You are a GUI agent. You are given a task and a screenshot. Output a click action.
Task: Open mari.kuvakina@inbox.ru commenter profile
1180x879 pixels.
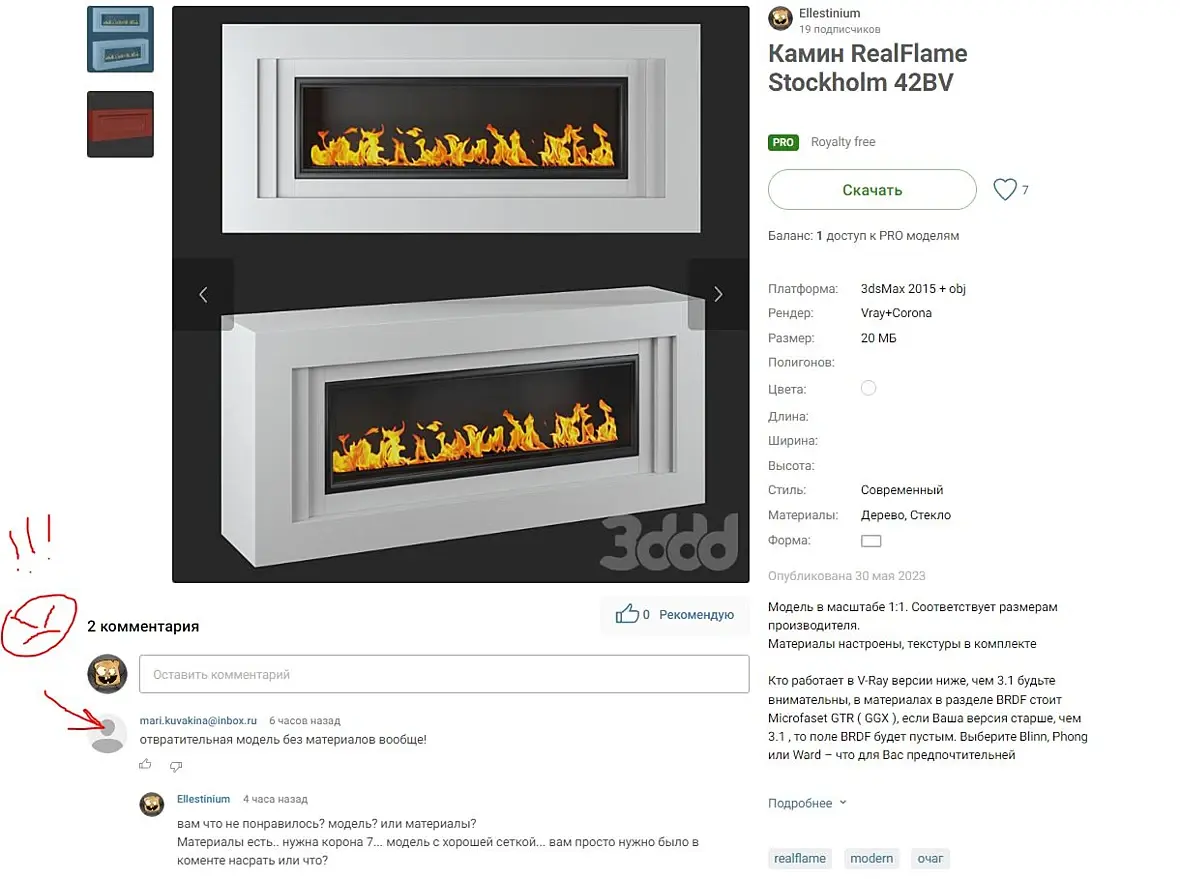[198, 720]
